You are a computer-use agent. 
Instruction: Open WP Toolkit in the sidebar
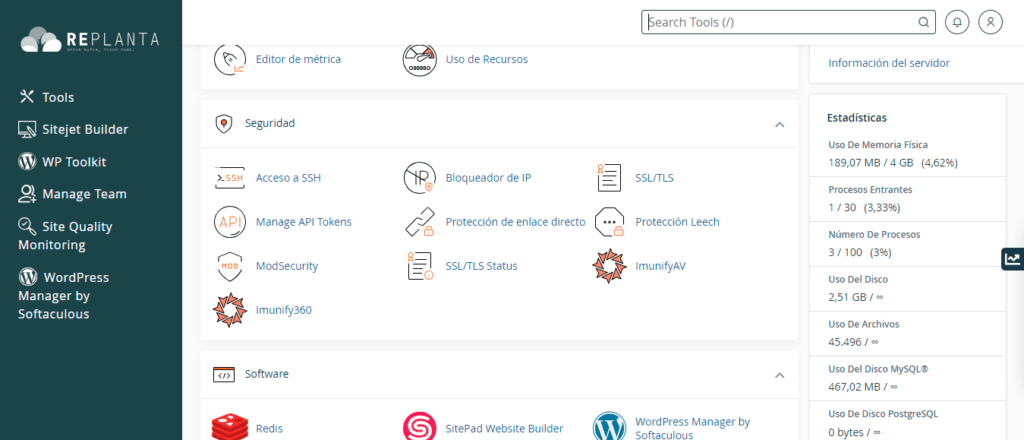pyautogui.click(x=62, y=162)
